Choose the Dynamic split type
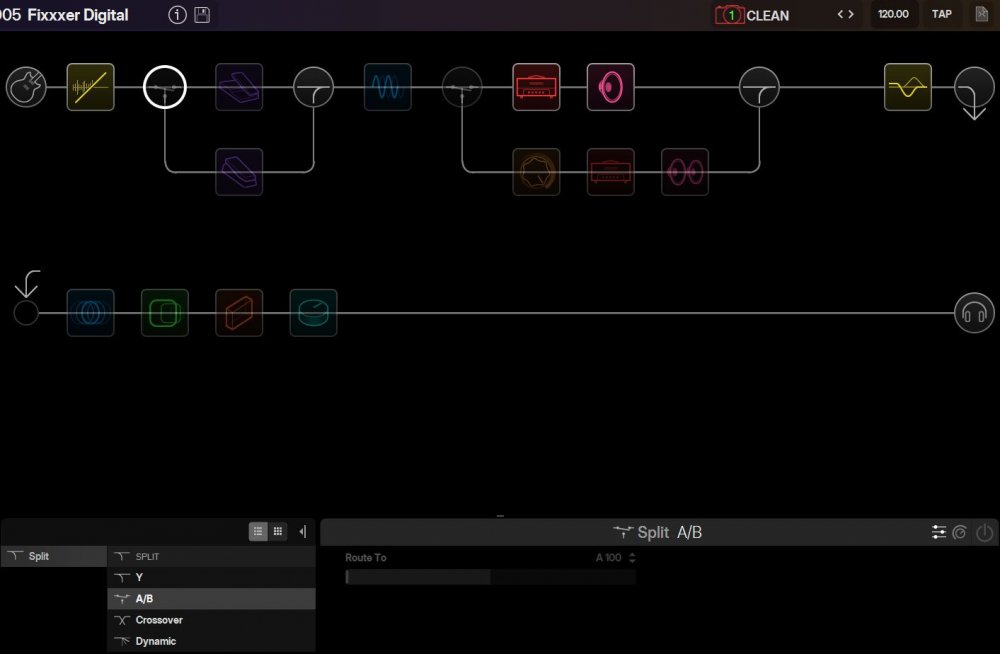 point(212,641)
